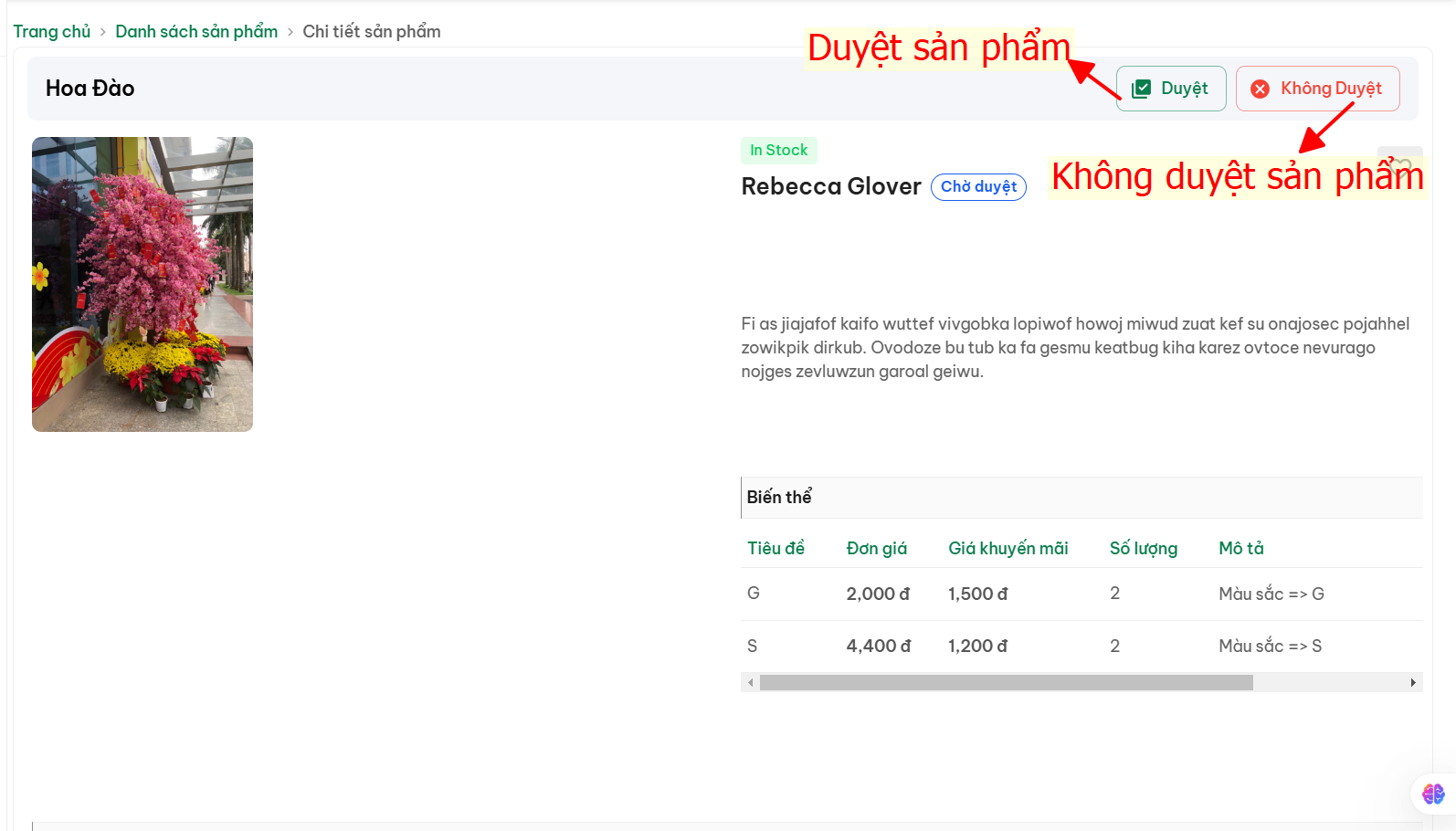Screen dimensions: 1456x831
Task: Click the horizontal scrollbar thumb
Action: (1006, 682)
